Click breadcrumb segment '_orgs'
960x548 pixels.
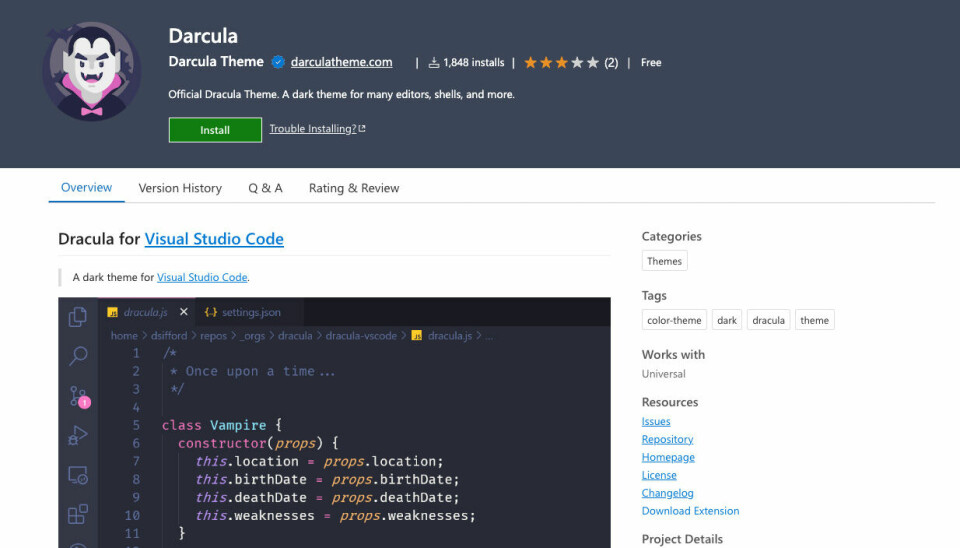252,336
